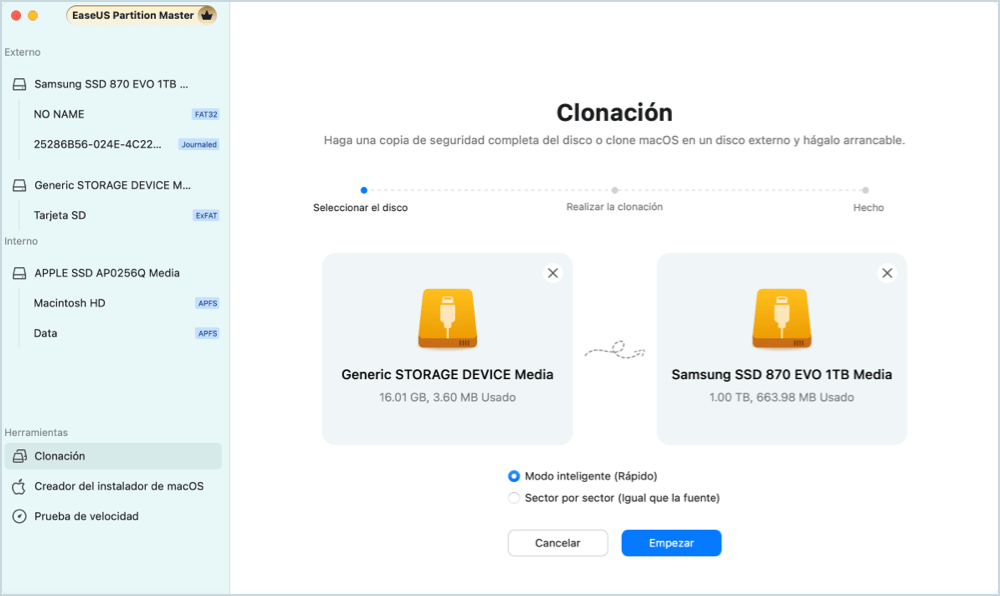Click the disk icon beside Samsung SSD 870 EVO
Viewport: 1000px width, 596px height.
[20, 84]
